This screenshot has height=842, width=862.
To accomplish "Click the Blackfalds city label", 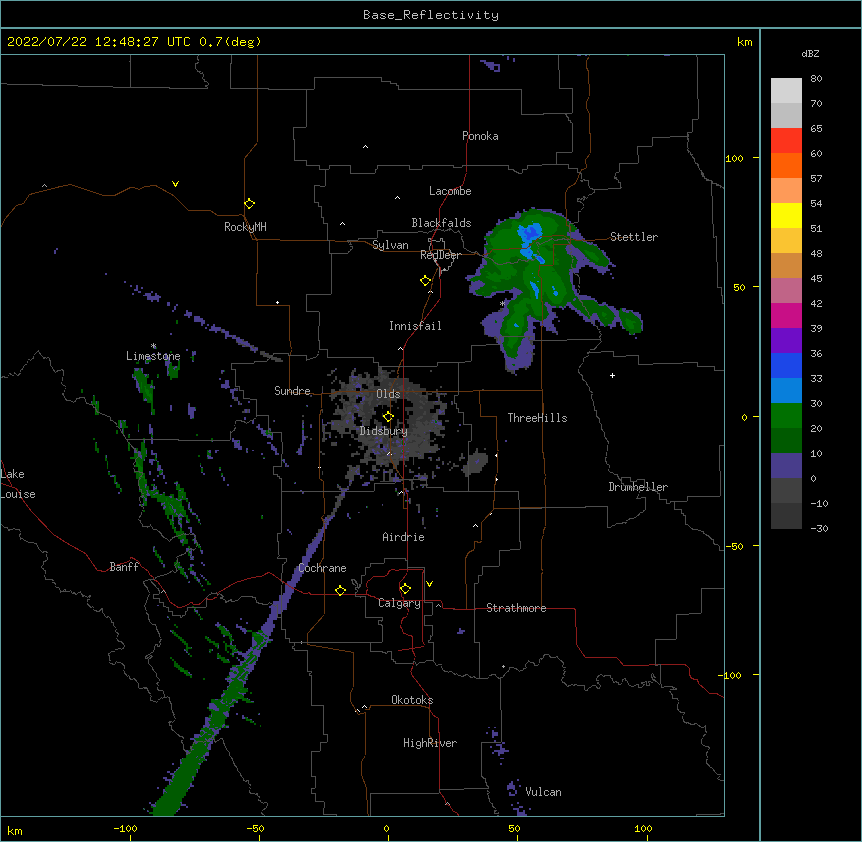I will point(441,223).
